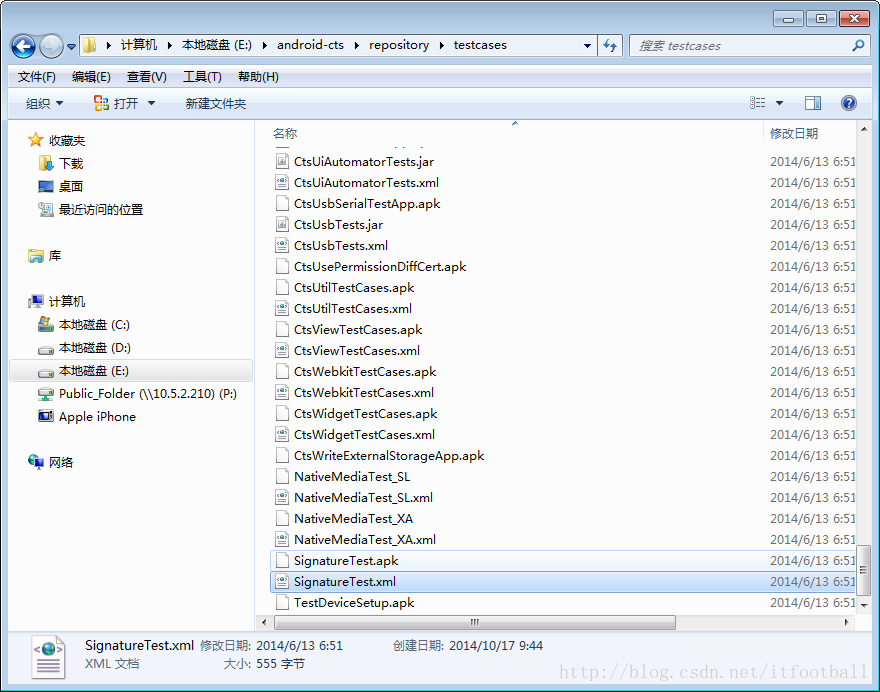The height and width of the screenshot is (692, 880).
Task: Select CtsUsbSerialTestApp.apk file icon
Action: [x=282, y=203]
